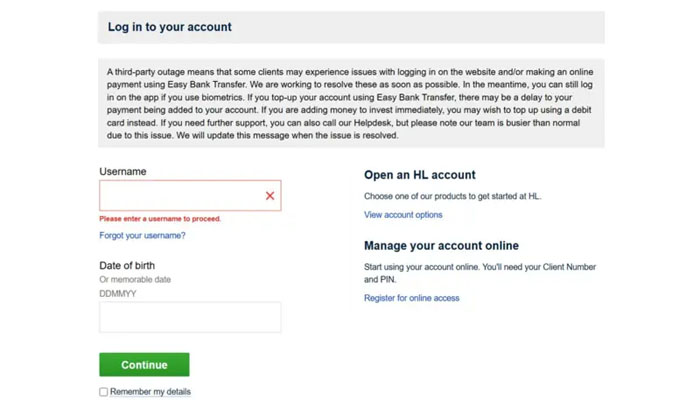Open Register for online access link
Screen dimensions: 700x400
(411, 298)
